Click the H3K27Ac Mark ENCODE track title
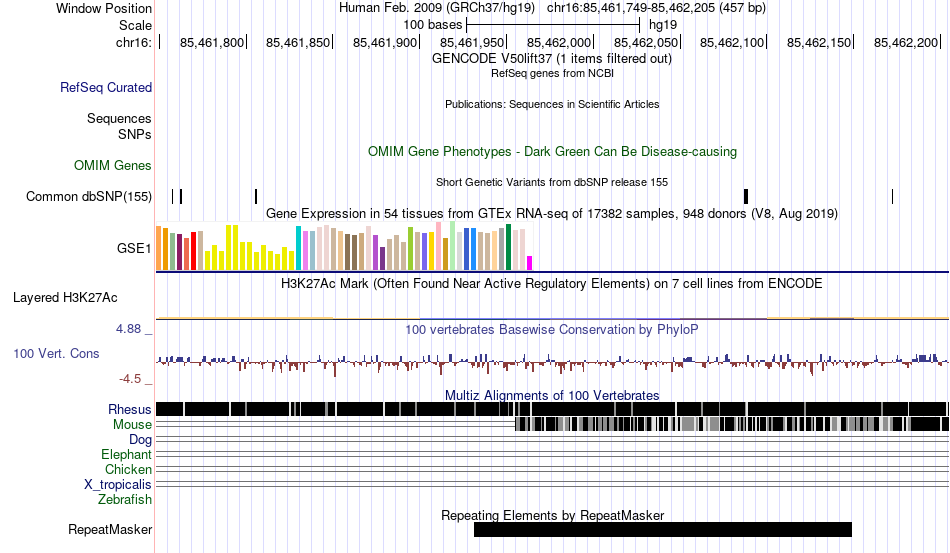The width and height of the screenshot is (950, 553). click(x=552, y=283)
